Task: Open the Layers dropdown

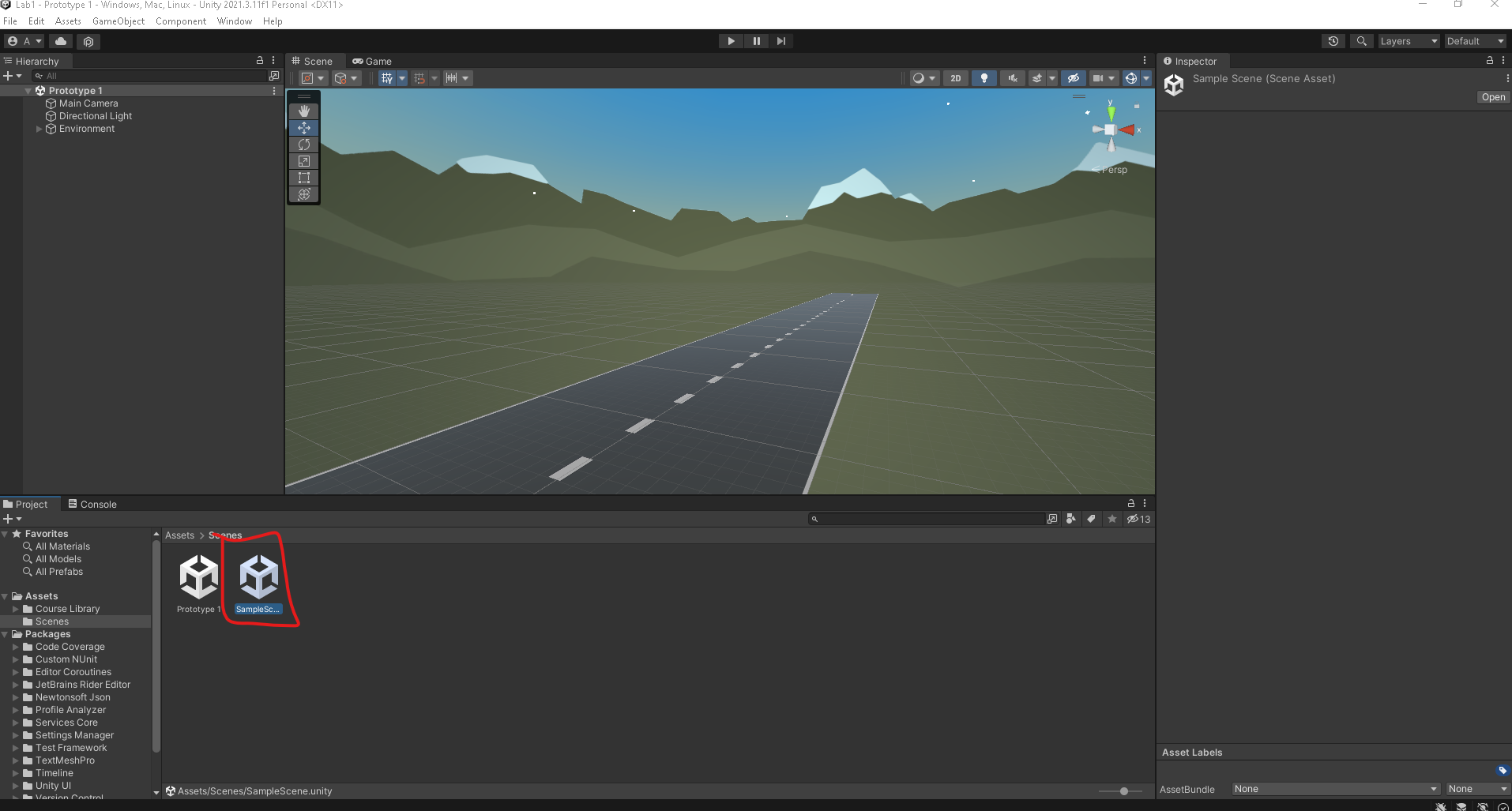Action: (1409, 41)
